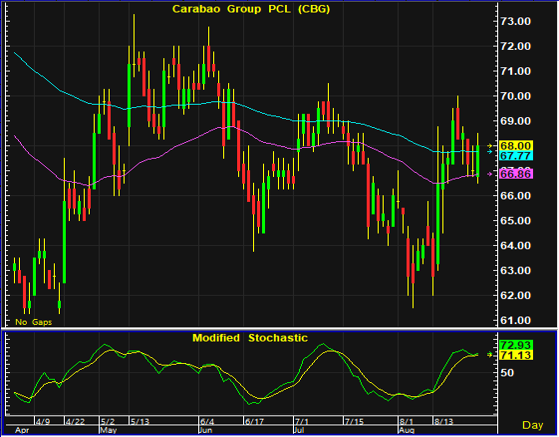Image resolution: width=559 pixels, height=437 pixels.
Task: Click the 50 level on the stochastic axis
Action: click(x=507, y=373)
